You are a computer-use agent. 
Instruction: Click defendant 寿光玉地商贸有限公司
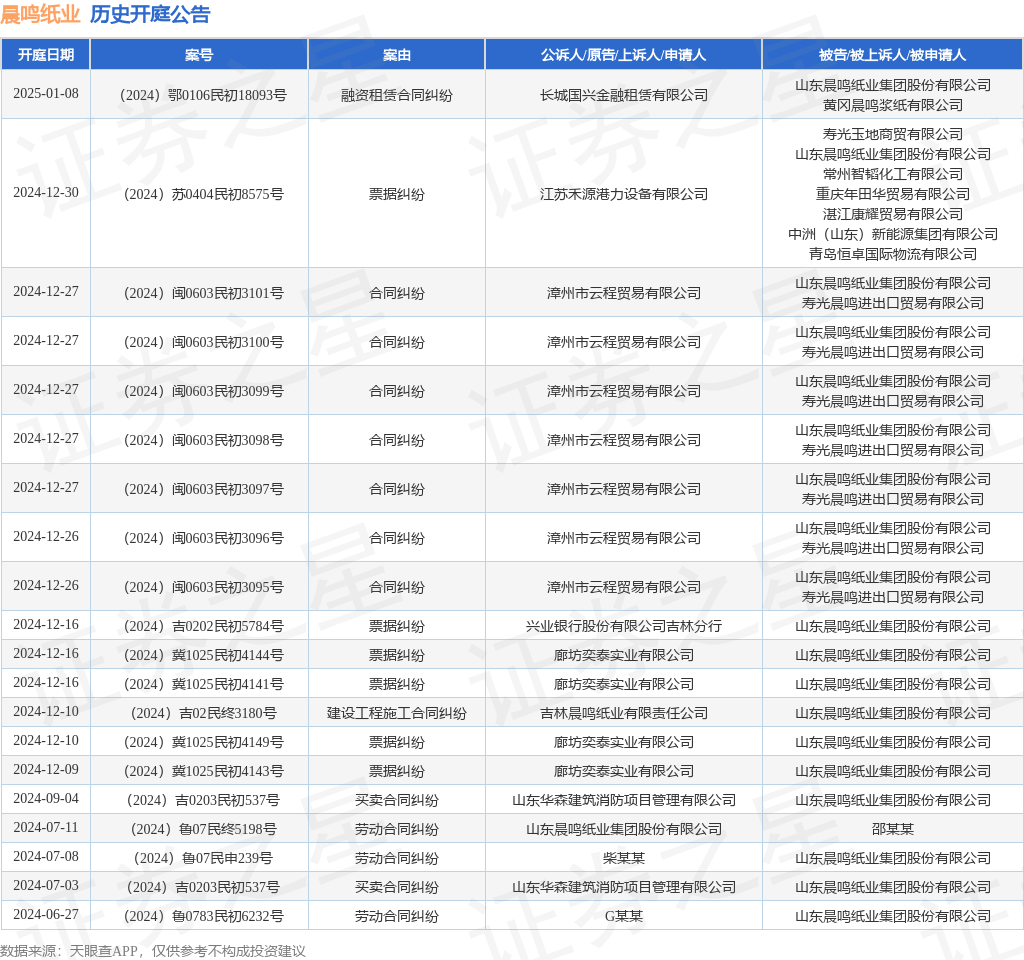[893, 135]
